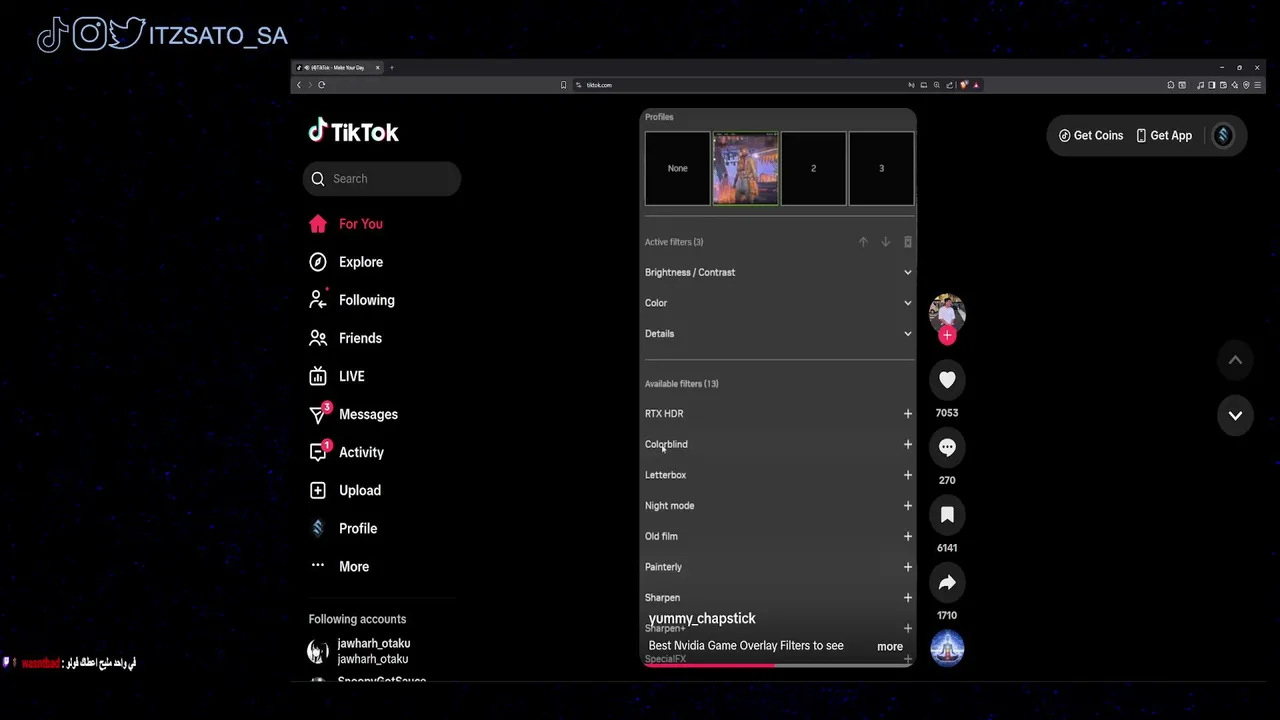Open the browser hamburger menu

point(1257,85)
